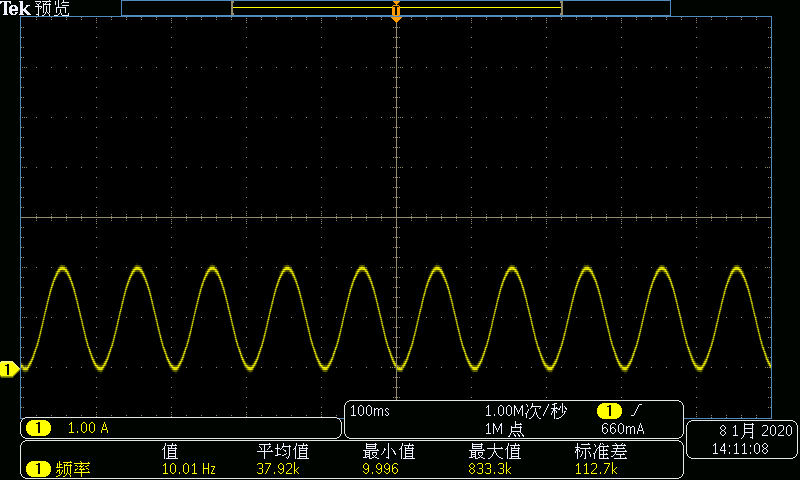Click the 9.996 minimum value
This screenshot has height=480, width=800.
(x=380, y=469)
